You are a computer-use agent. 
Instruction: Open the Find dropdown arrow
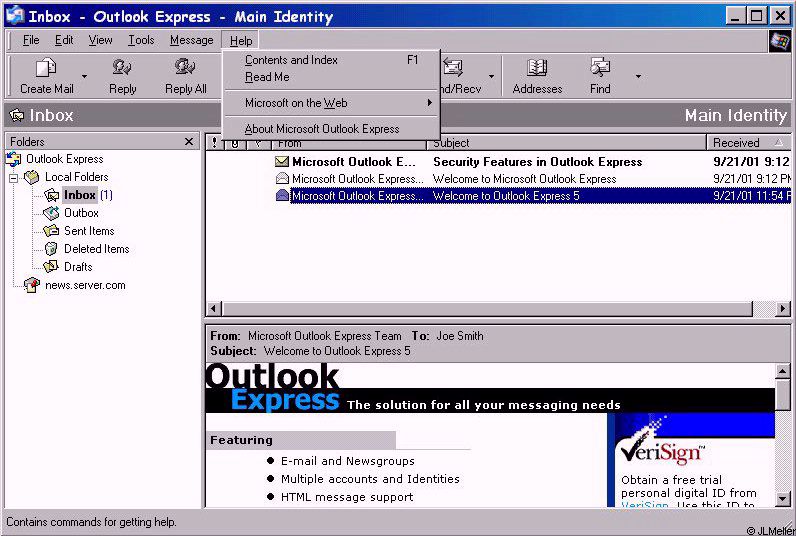(x=638, y=76)
